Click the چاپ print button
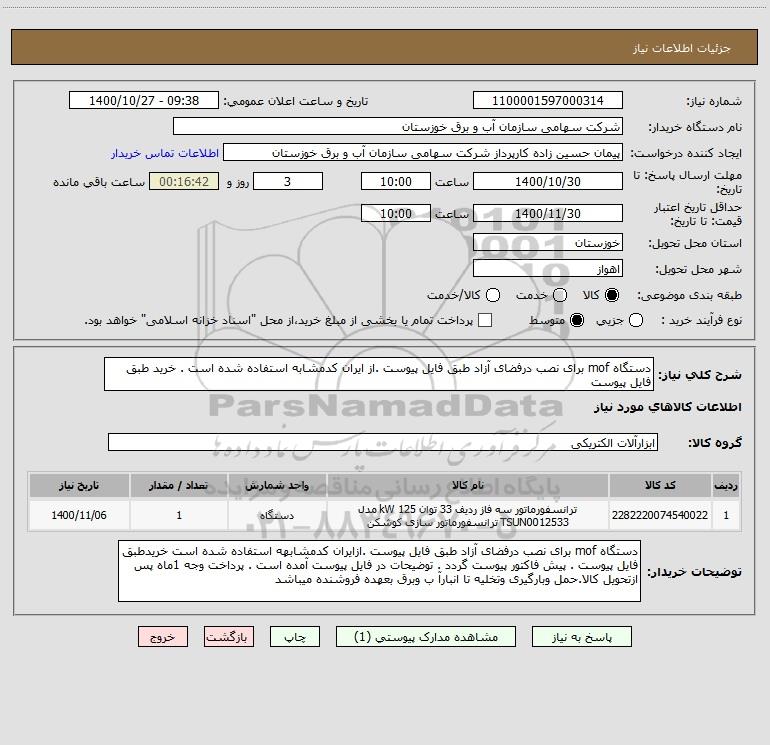This screenshot has width=770, height=745. click(x=295, y=637)
